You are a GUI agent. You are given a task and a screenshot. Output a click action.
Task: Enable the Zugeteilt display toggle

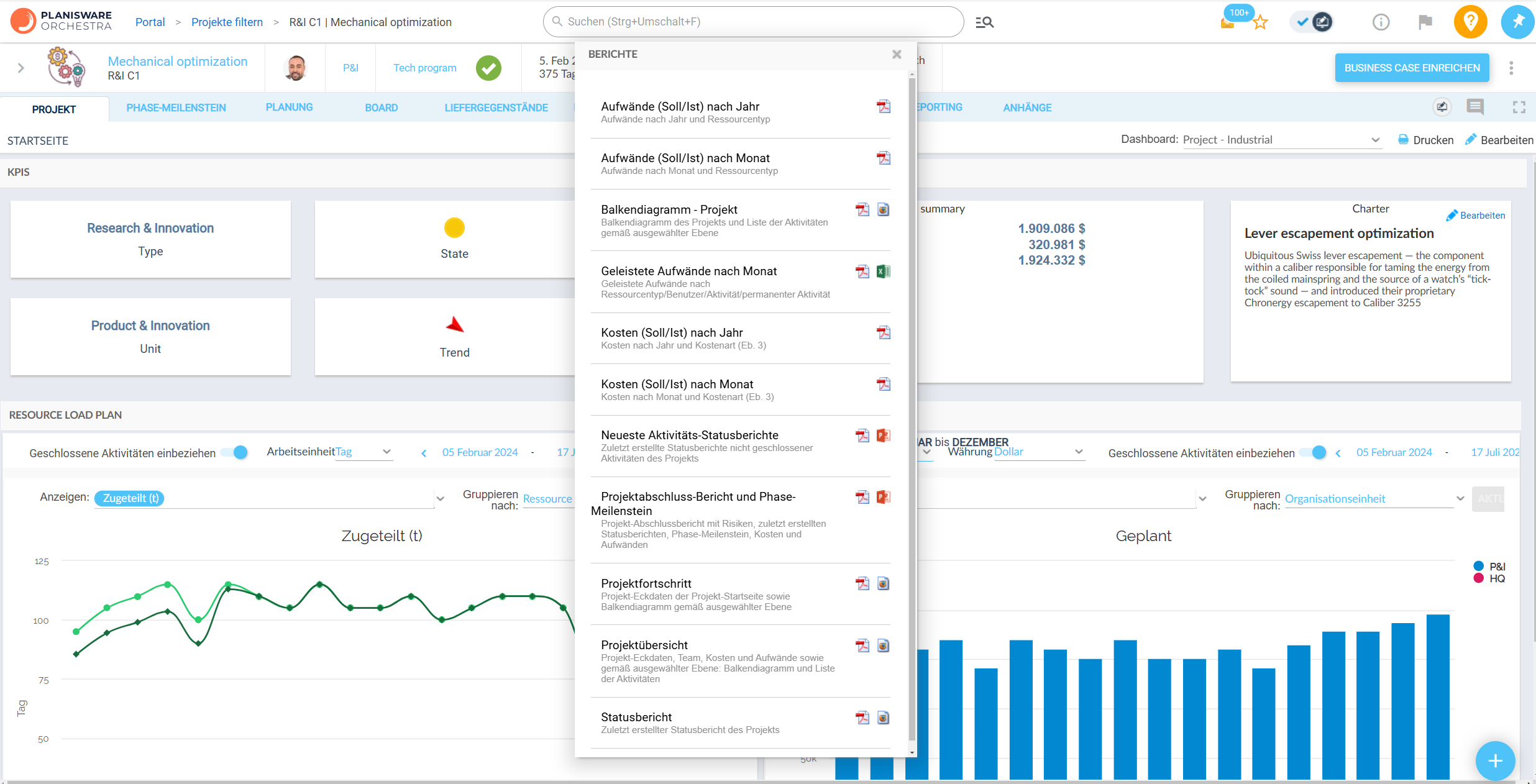[131, 498]
